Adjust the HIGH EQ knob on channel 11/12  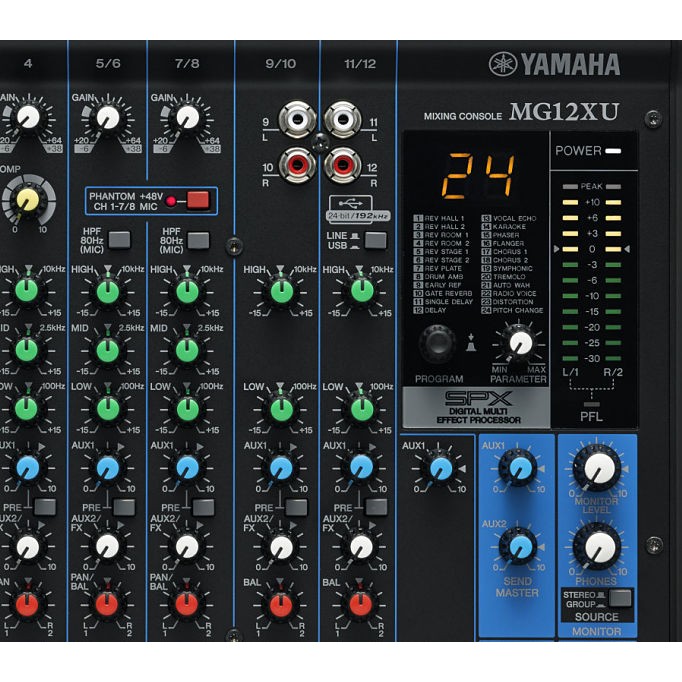pyautogui.click(x=361, y=291)
